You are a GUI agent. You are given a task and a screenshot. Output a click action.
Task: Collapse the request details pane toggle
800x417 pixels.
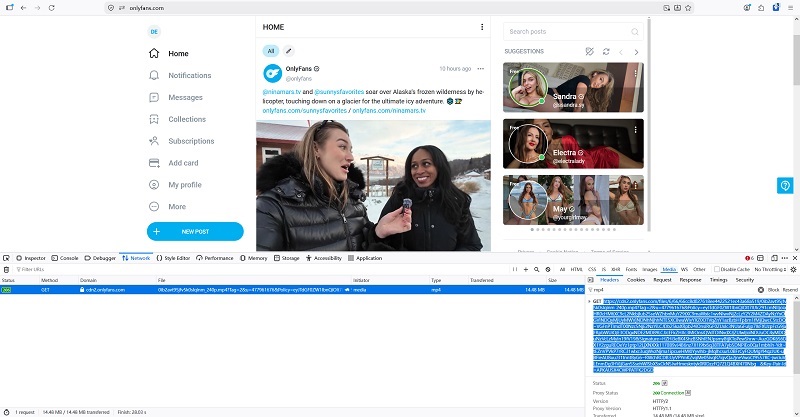[590, 280]
